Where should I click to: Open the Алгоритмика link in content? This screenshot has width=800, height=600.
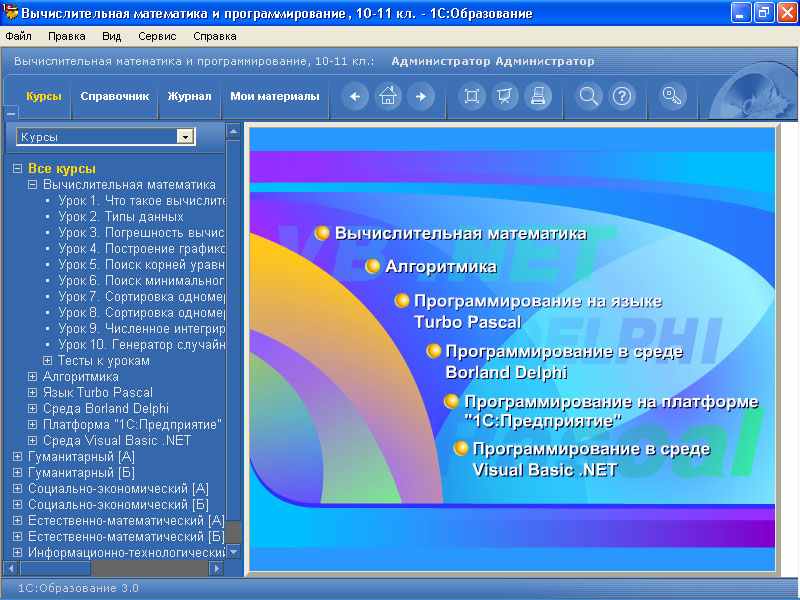[x=441, y=266]
